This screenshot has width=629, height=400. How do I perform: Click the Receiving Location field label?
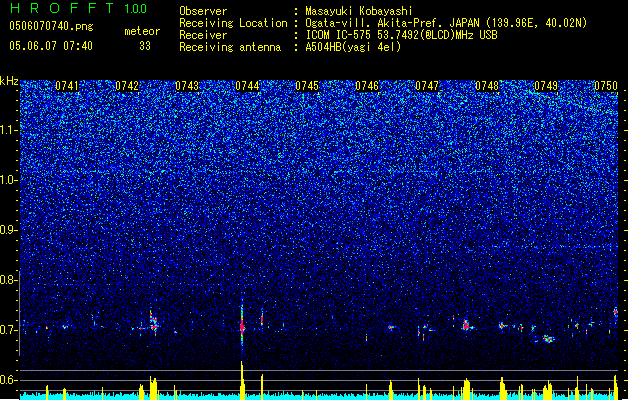(x=233, y=23)
